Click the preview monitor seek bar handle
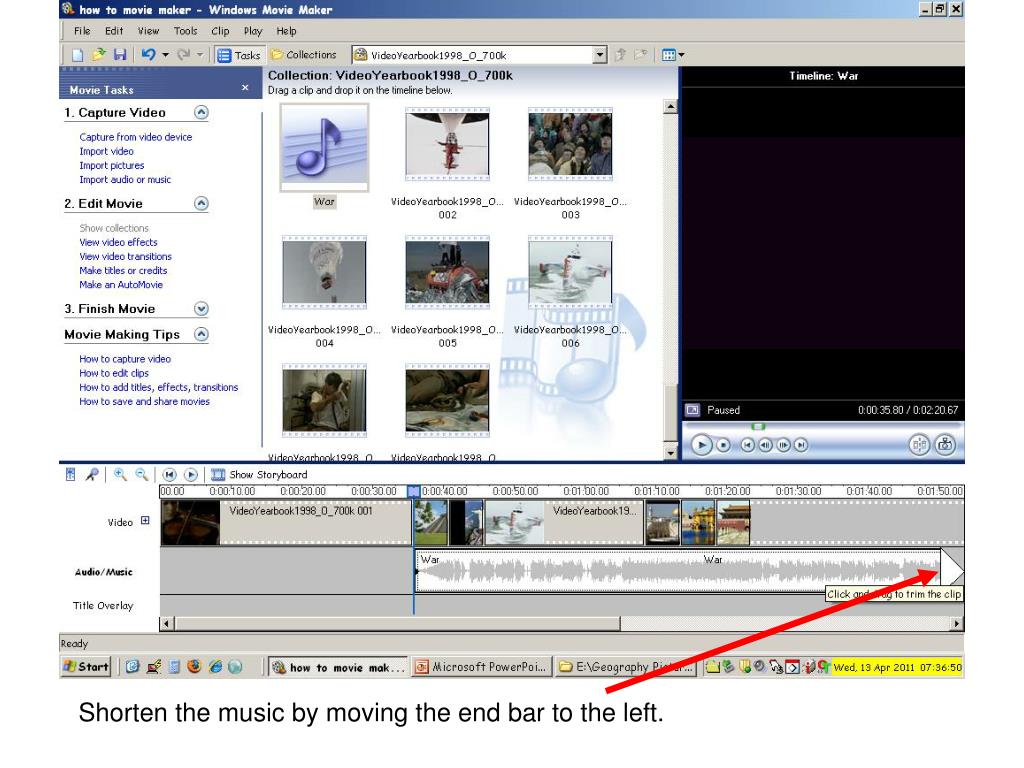 click(758, 426)
